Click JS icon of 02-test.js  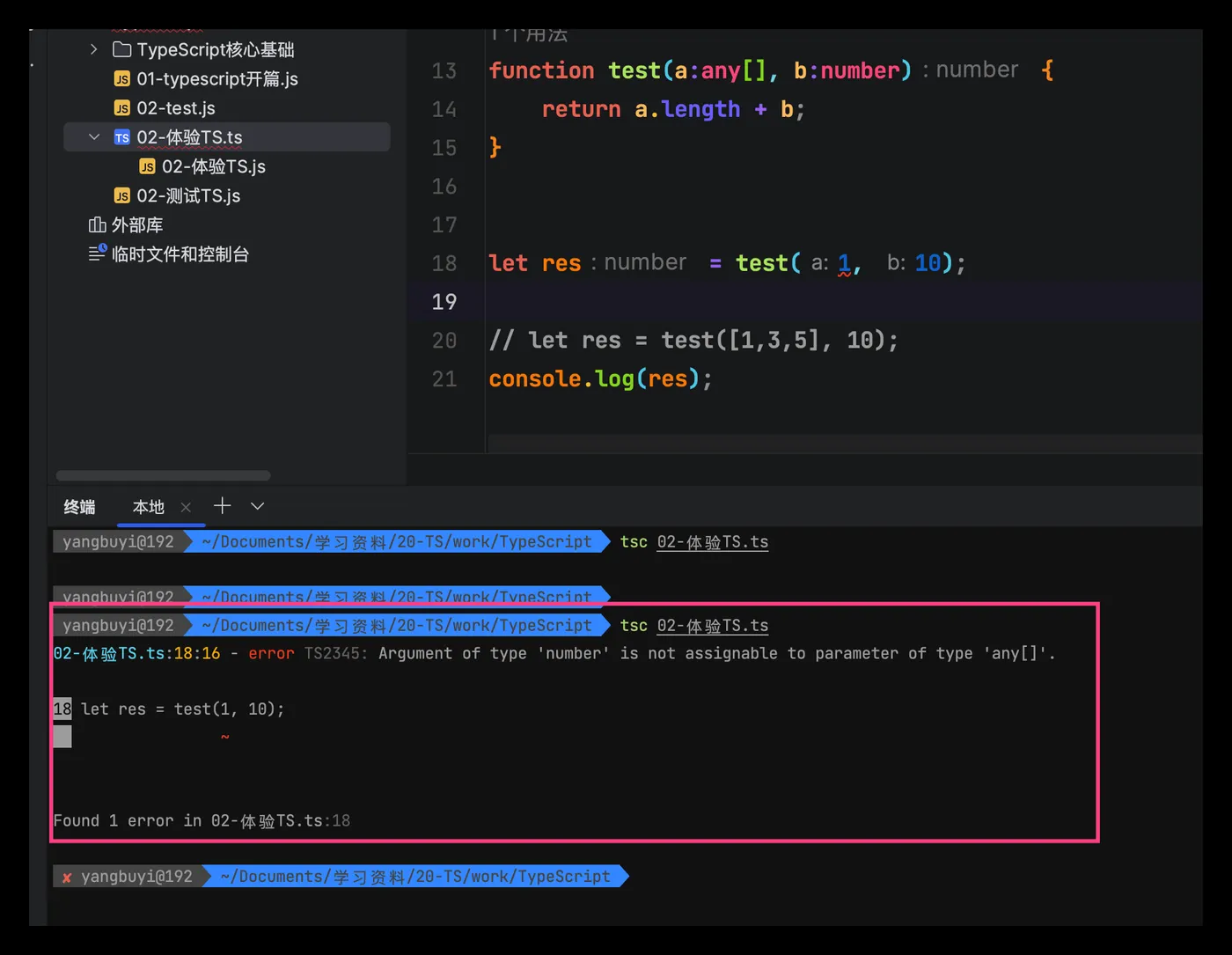point(122,108)
